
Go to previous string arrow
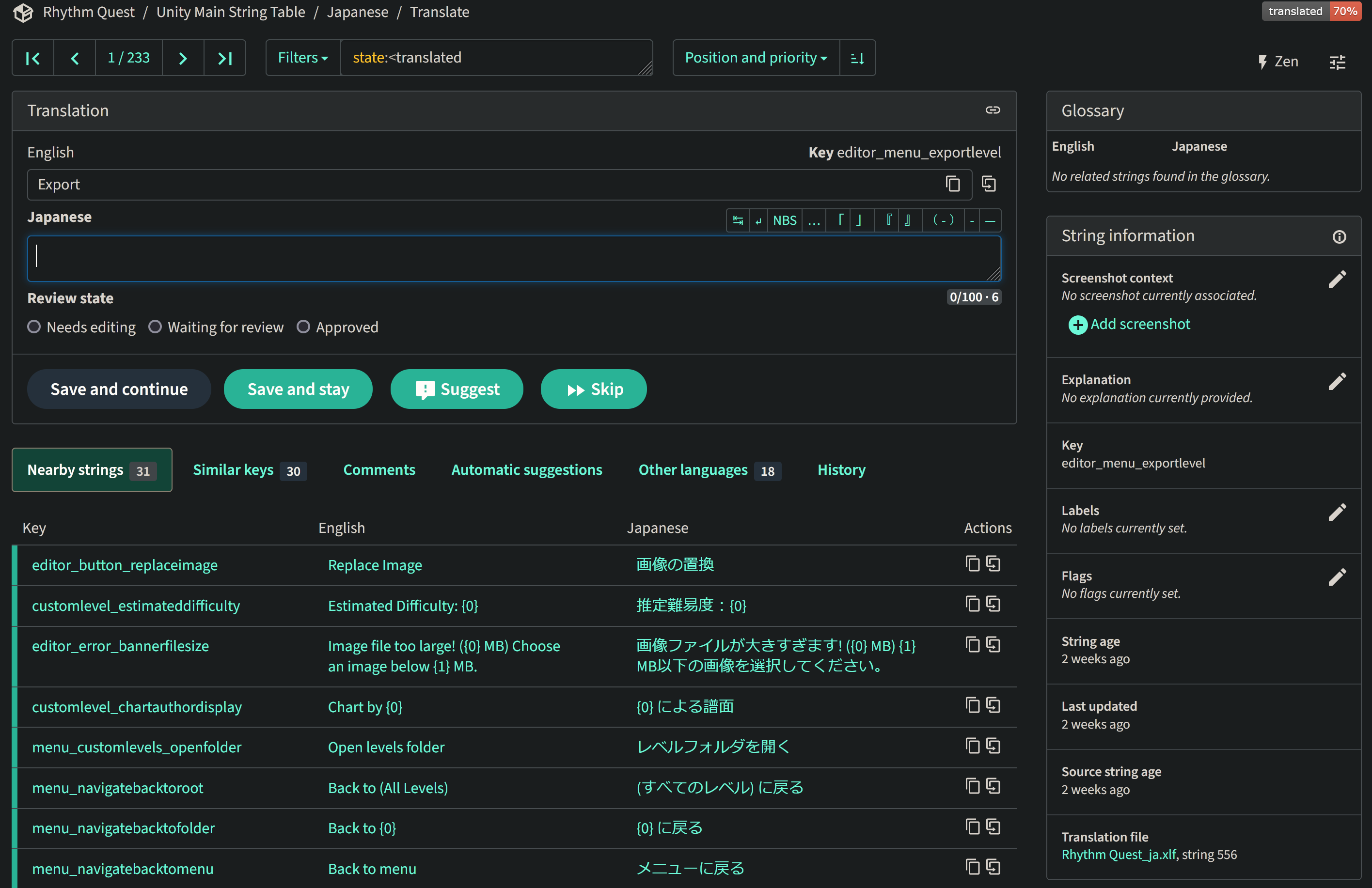[74, 58]
